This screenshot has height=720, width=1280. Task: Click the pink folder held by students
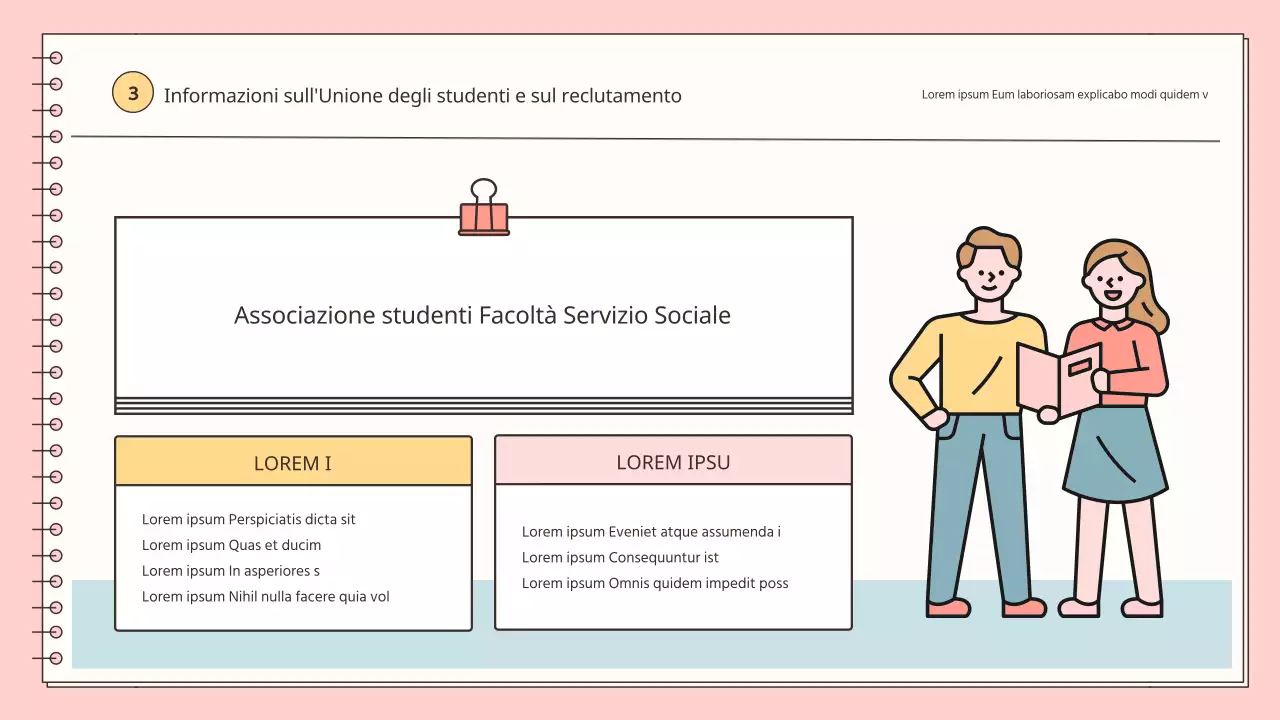pyautogui.click(x=1060, y=378)
